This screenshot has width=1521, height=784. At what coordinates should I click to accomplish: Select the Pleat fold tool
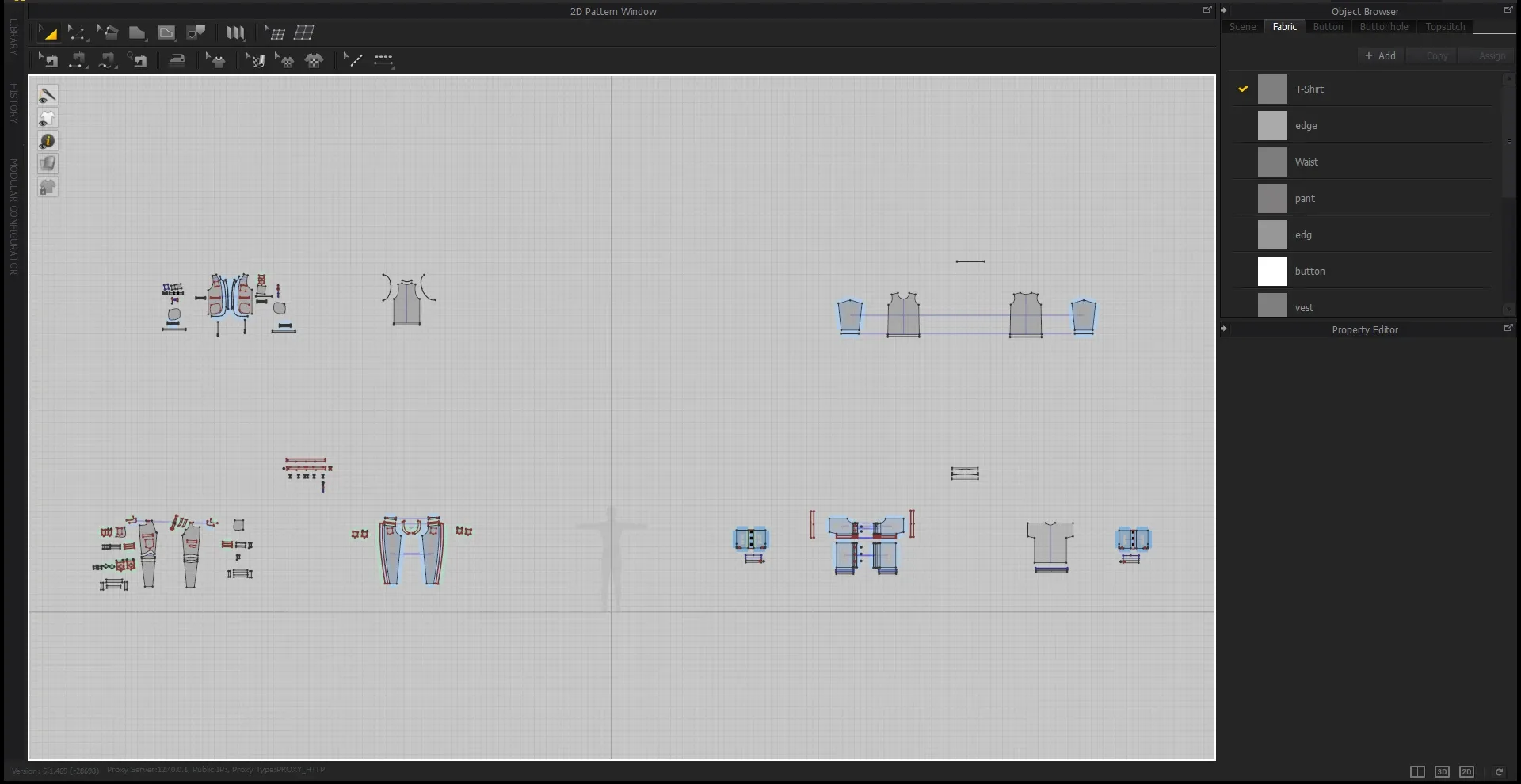235,32
